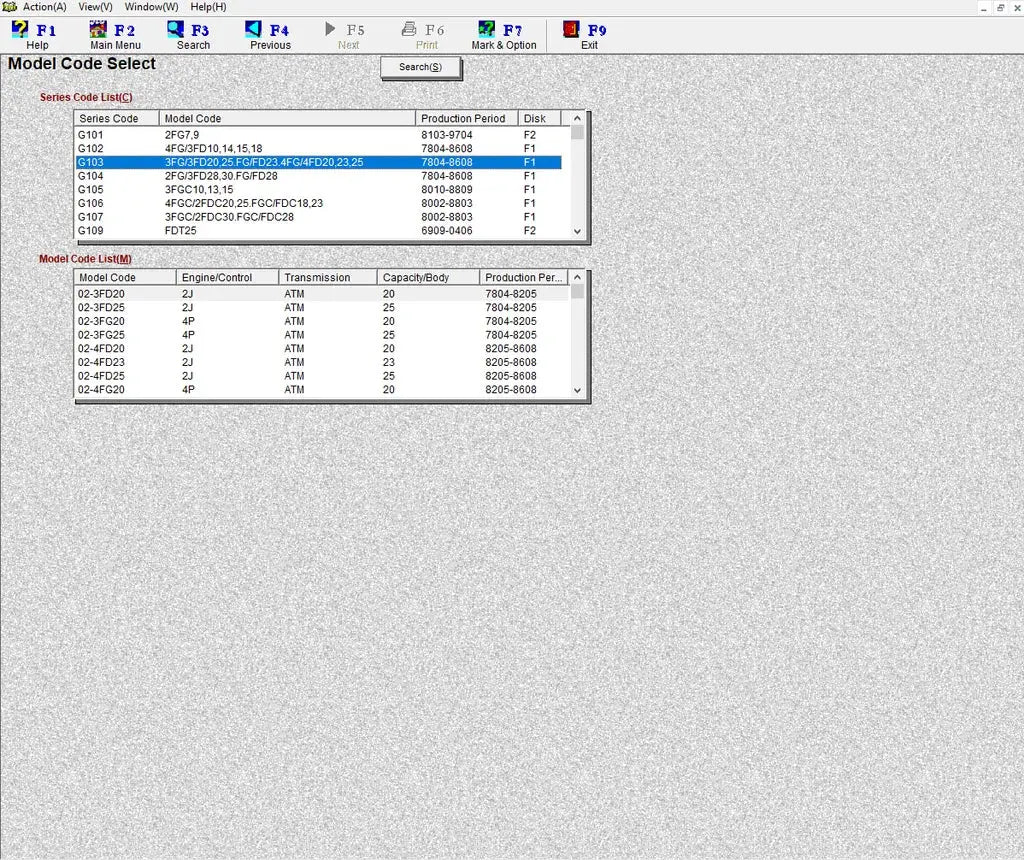Go back with F4 Previous icon
The height and width of the screenshot is (860, 1024).
coord(254,30)
